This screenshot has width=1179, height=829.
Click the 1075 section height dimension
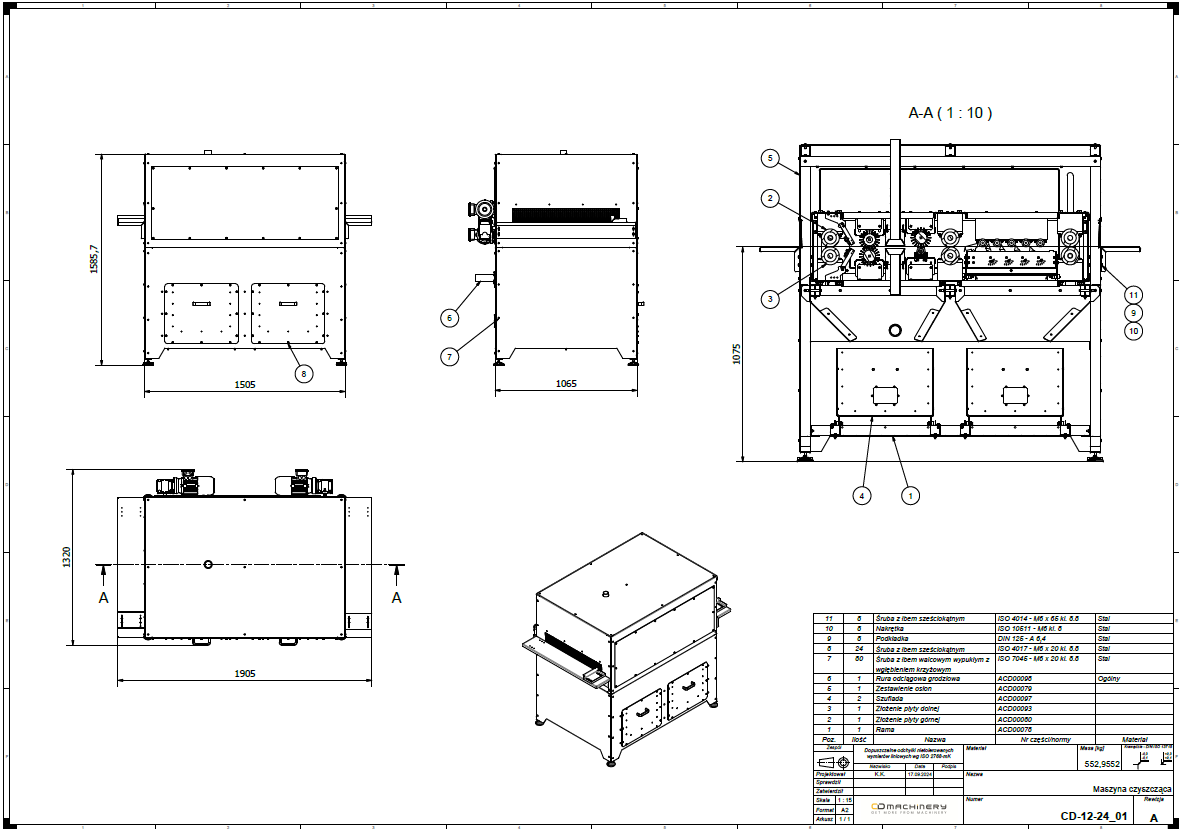736,354
